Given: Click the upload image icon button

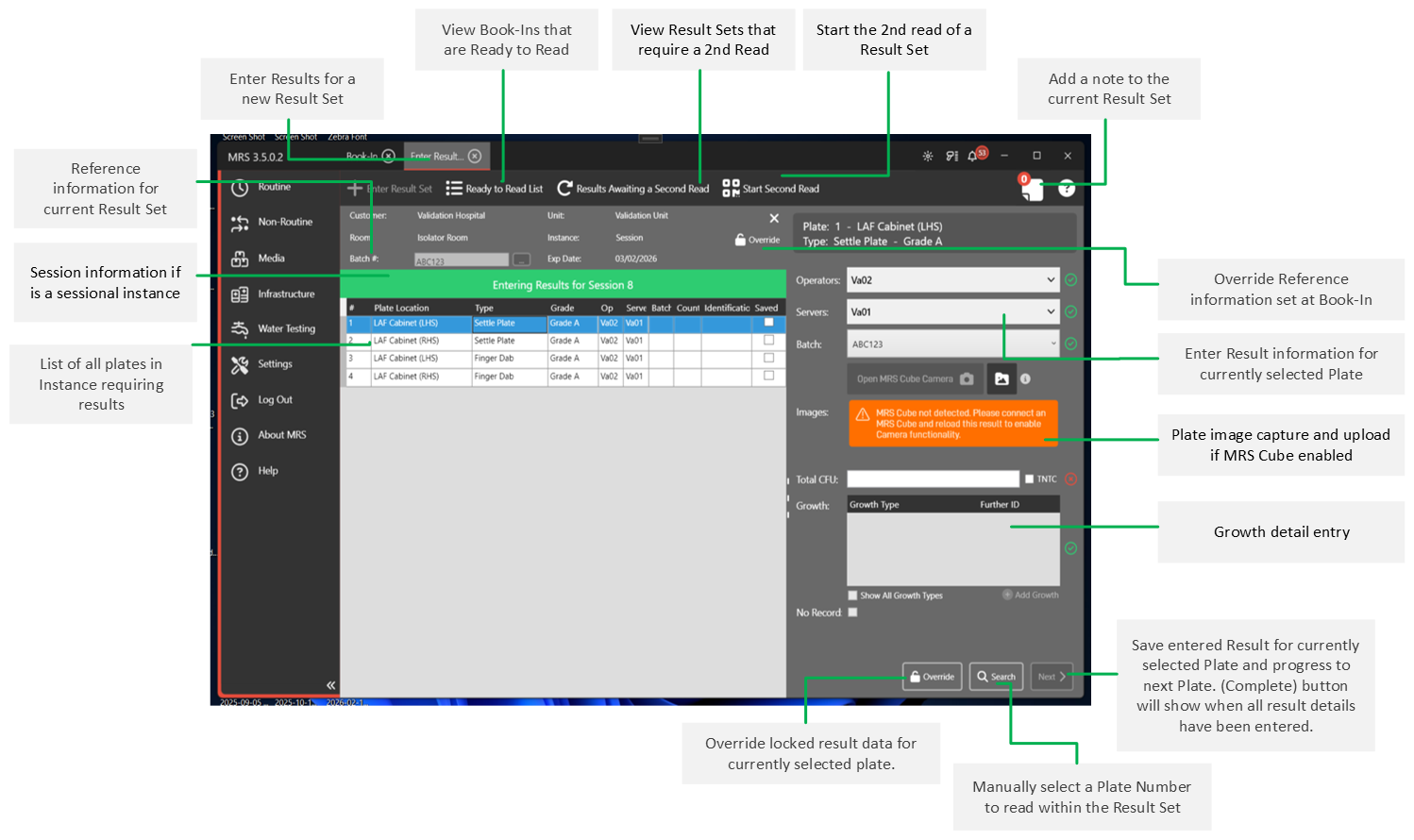Looking at the screenshot, I should click(x=1002, y=379).
